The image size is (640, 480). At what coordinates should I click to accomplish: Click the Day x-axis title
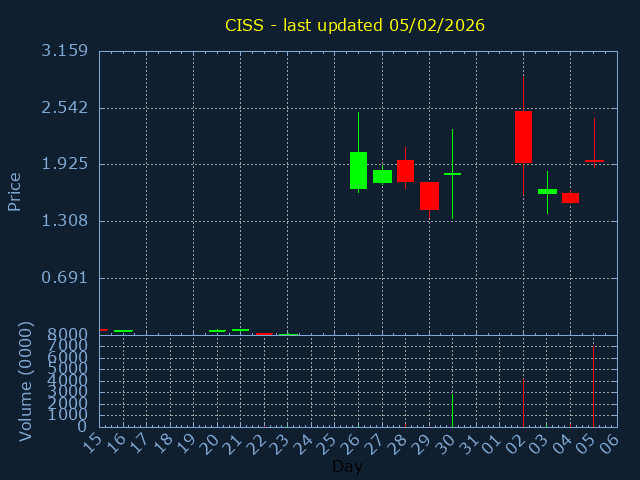pyautogui.click(x=347, y=467)
